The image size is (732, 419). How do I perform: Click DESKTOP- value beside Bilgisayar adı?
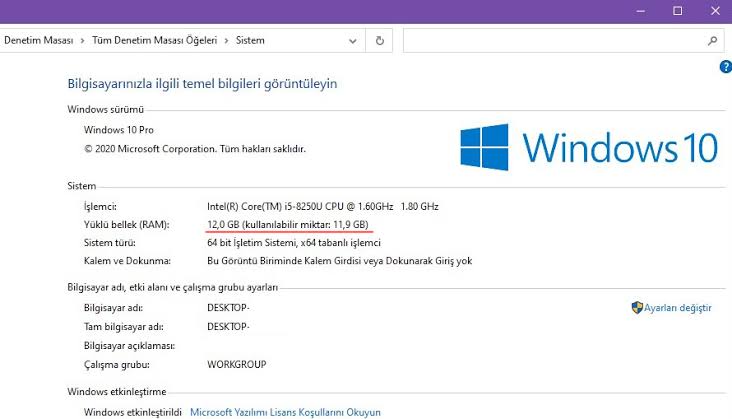coord(228,308)
